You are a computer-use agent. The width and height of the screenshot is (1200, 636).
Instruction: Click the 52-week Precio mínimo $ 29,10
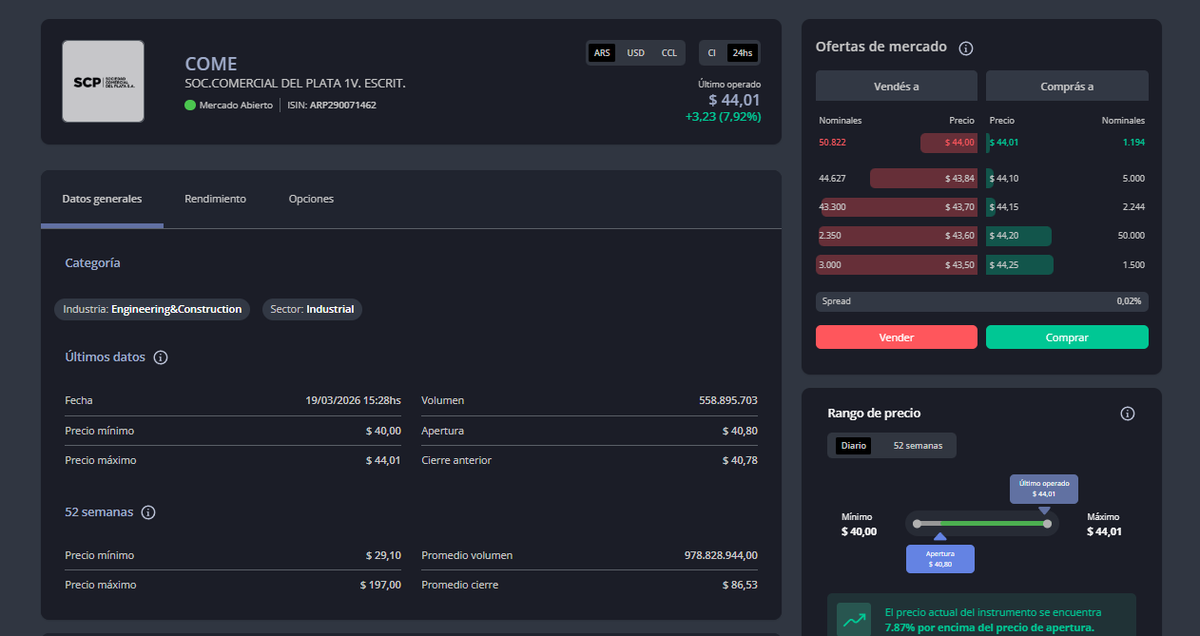click(x=383, y=556)
